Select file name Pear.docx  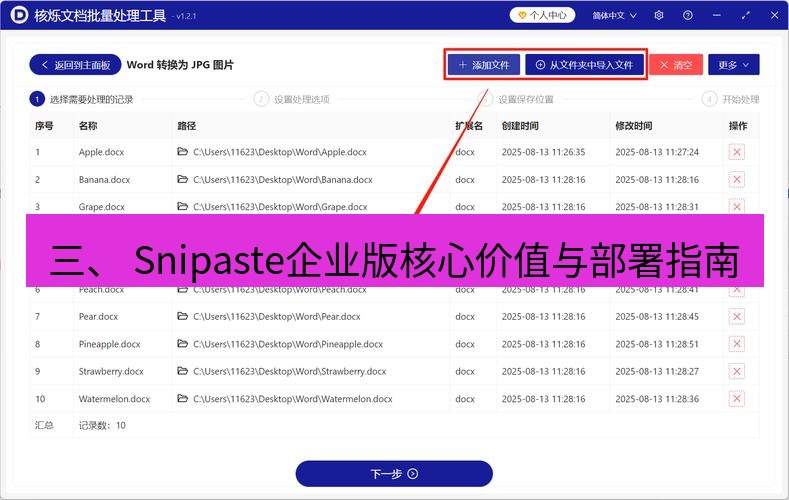98,316
